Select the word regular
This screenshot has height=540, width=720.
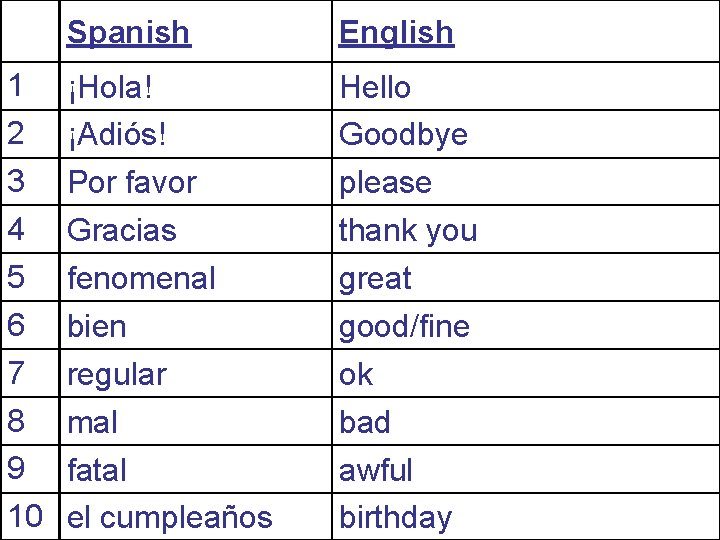pos(116,374)
